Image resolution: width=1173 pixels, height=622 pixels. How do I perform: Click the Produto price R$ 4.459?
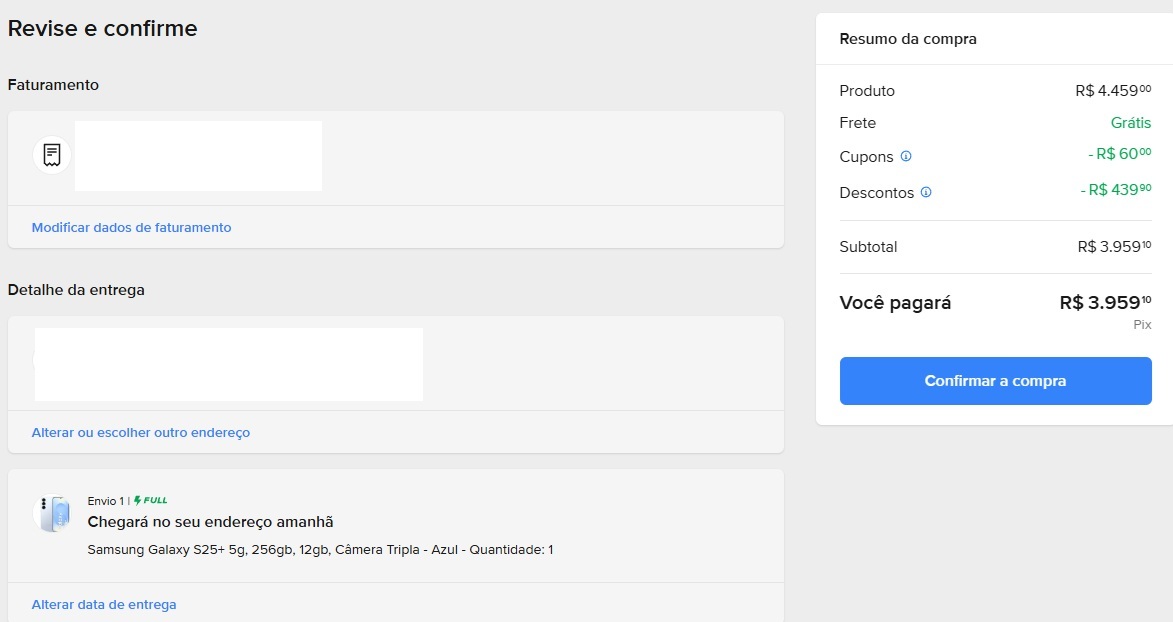pyautogui.click(x=1112, y=91)
